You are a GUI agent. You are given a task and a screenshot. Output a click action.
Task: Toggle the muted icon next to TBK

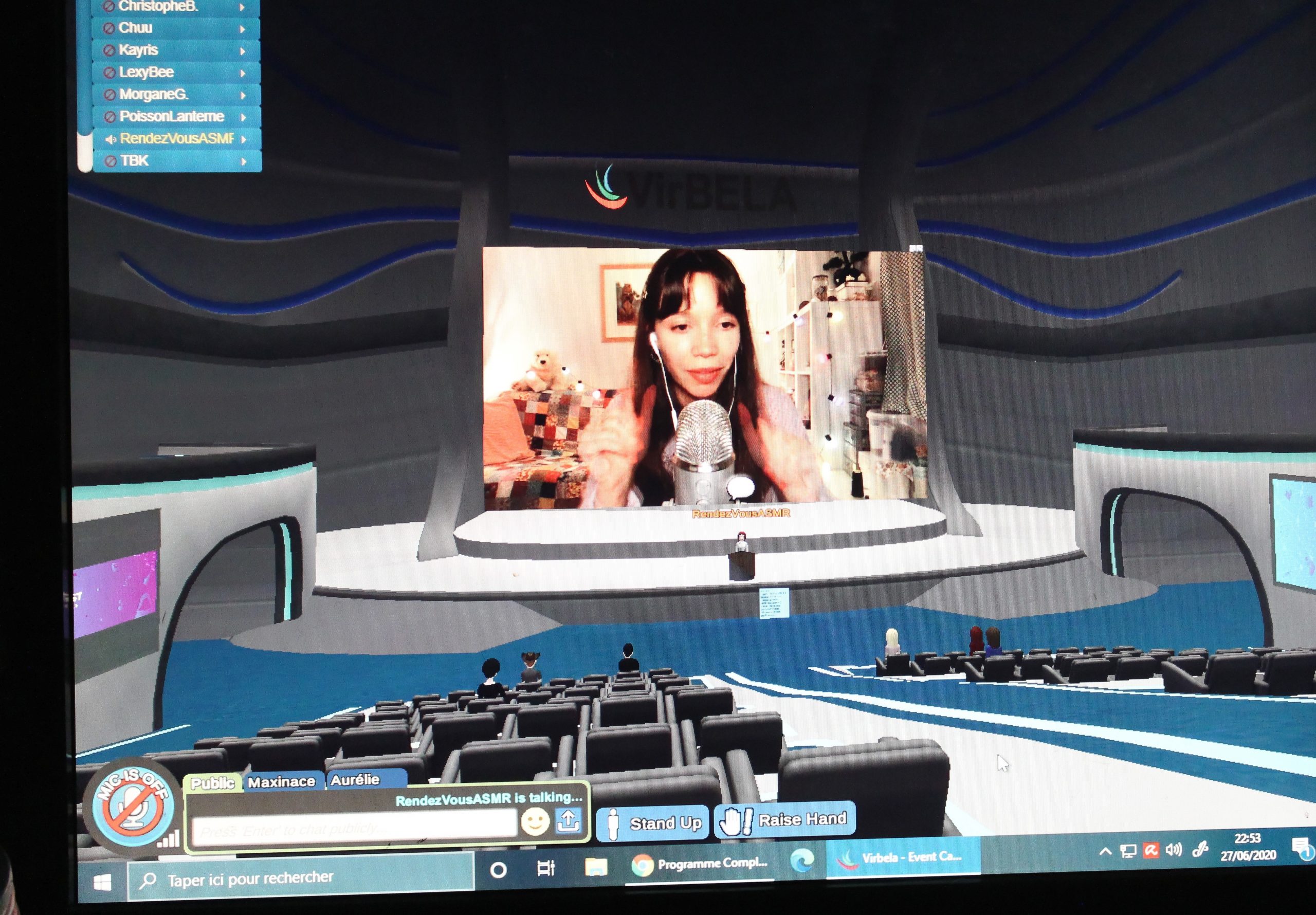[111, 162]
